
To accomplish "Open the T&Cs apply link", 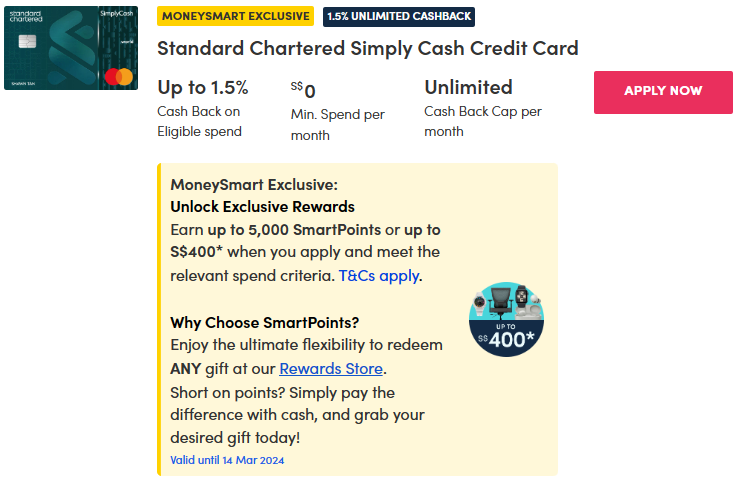I will pyautogui.click(x=379, y=275).
